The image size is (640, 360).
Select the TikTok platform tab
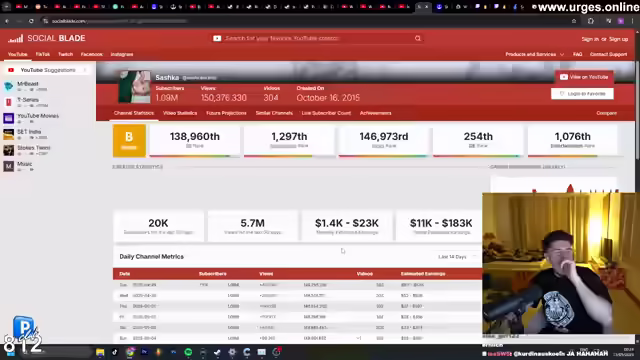click(x=42, y=54)
